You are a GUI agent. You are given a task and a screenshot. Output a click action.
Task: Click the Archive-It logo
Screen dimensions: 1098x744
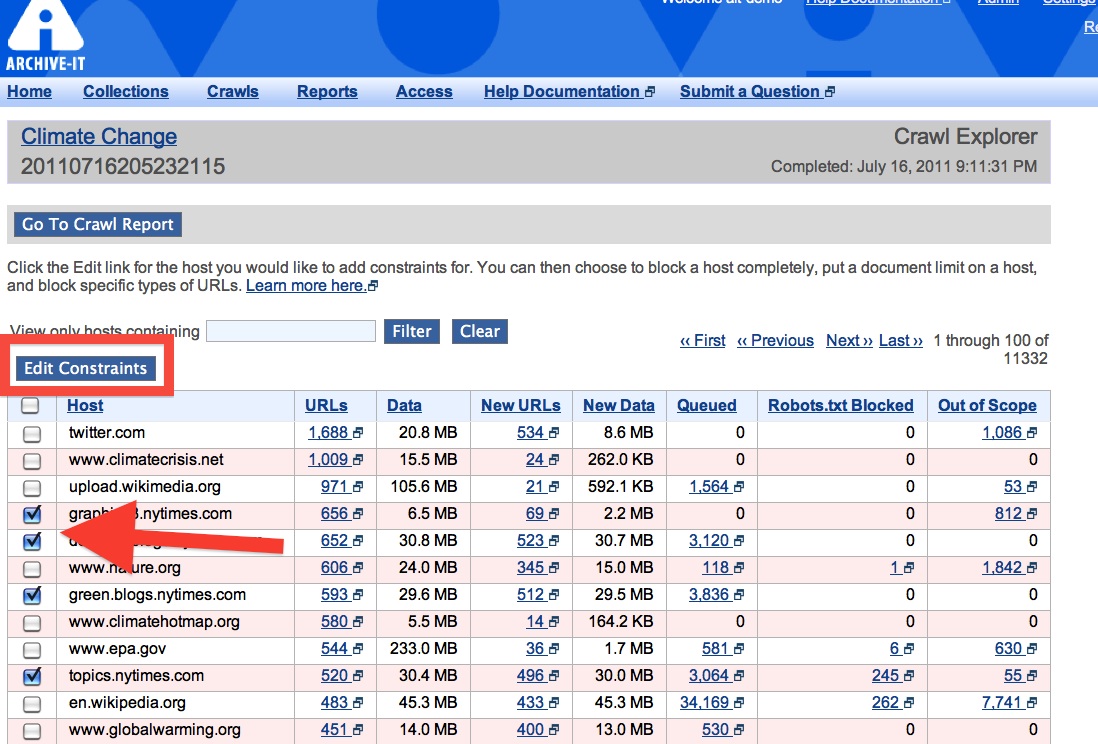(x=45, y=36)
